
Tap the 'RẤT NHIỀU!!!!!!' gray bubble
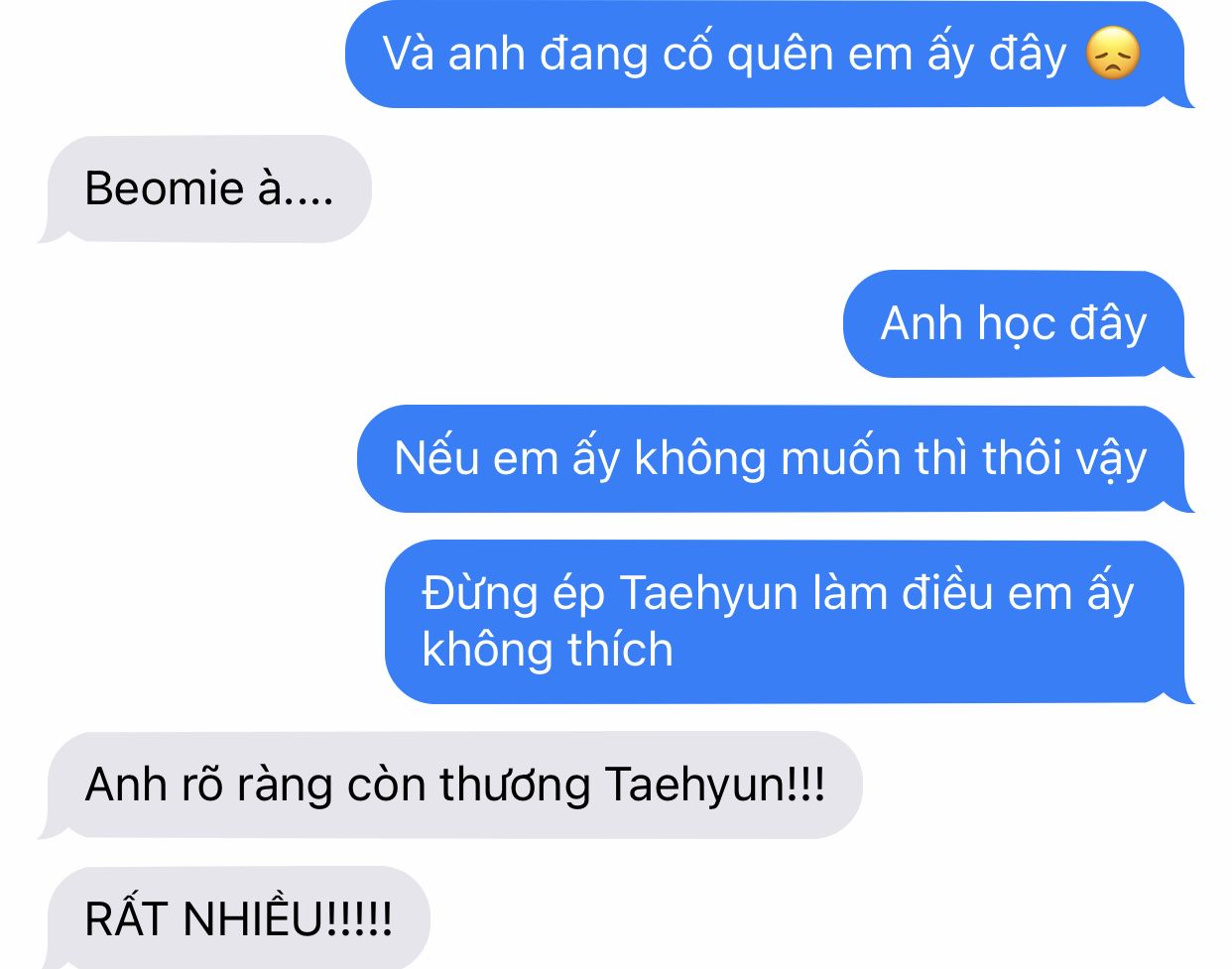[x=235, y=917]
